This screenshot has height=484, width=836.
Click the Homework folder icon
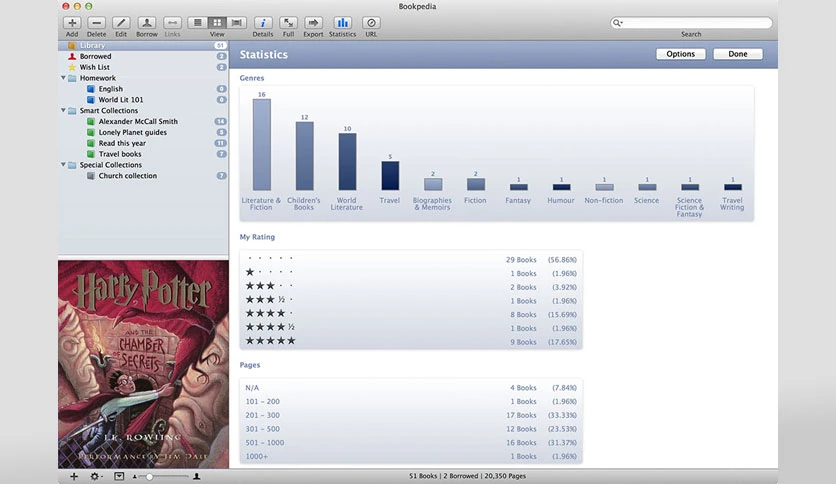73,78
